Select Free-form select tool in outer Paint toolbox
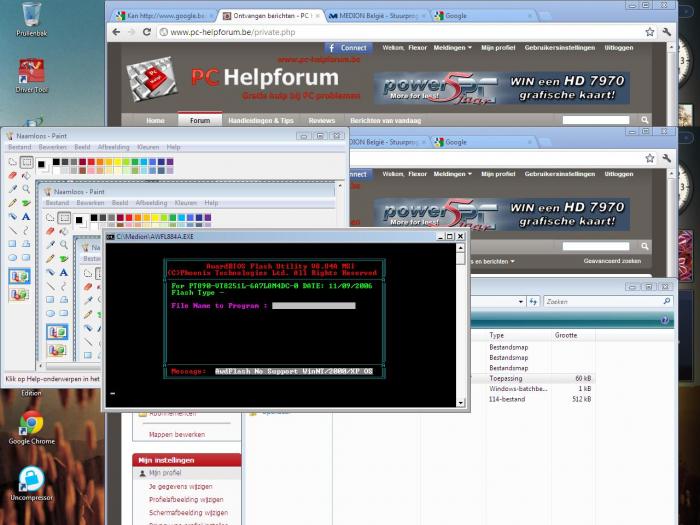Image resolution: width=700 pixels, height=525 pixels. coord(12,162)
